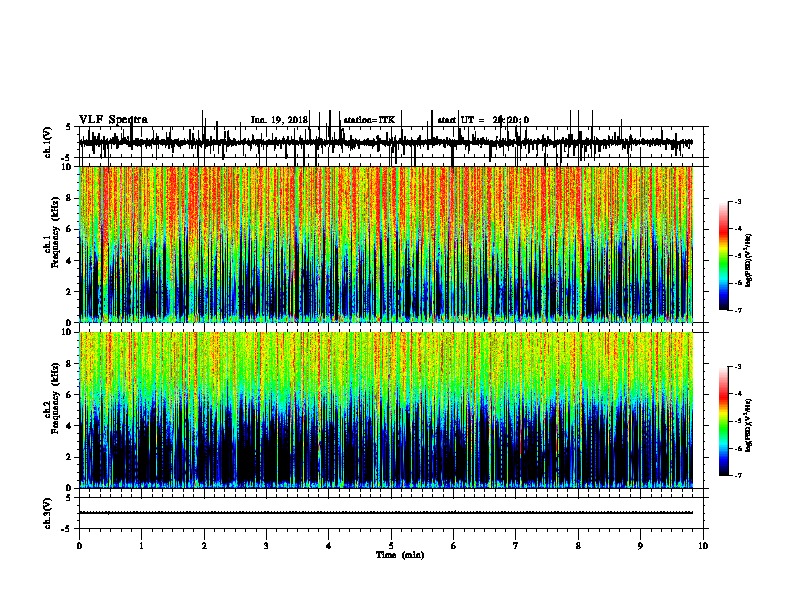Click the ch.2 color bar log(PSD) label
This screenshot has width=792, height=612.
click(x=748, y=426)
